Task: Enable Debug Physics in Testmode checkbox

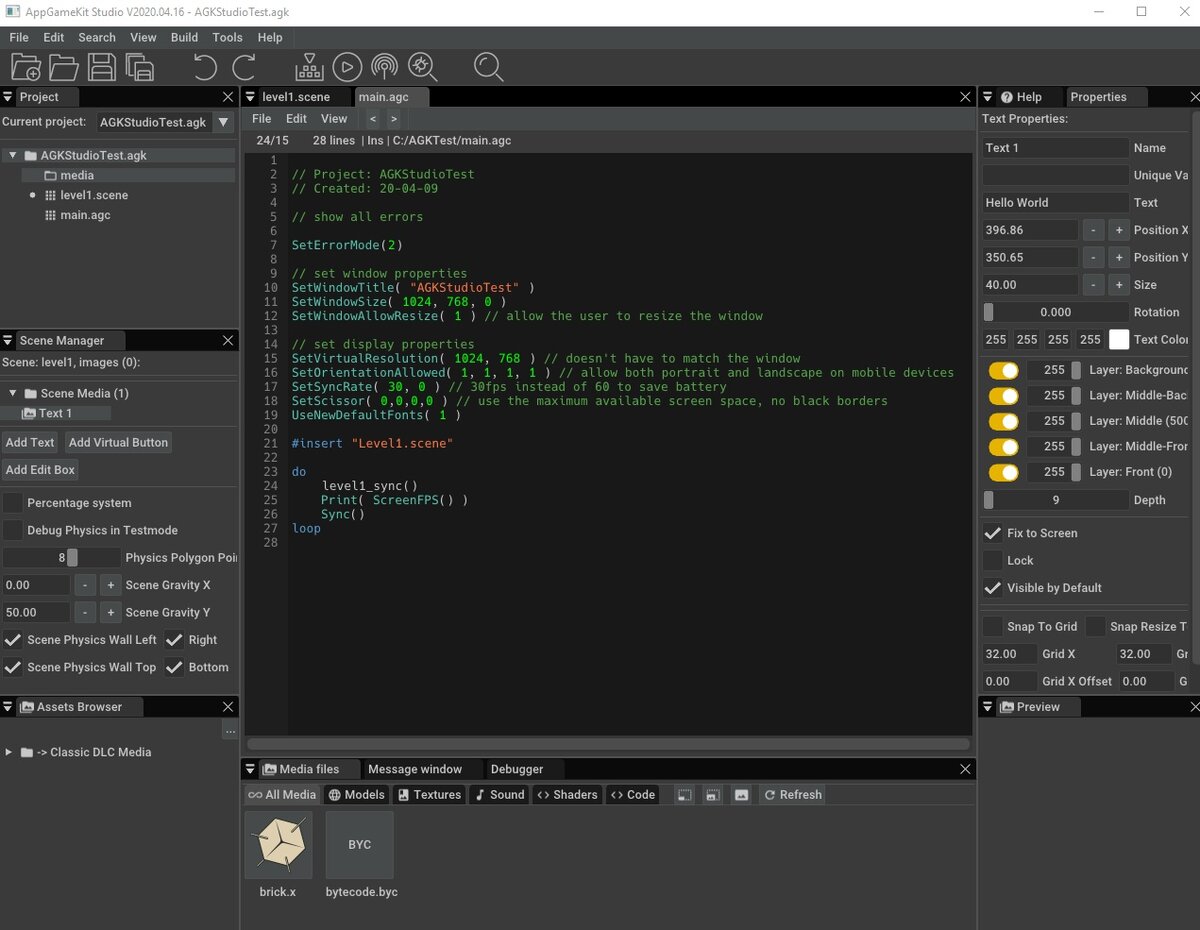Action: pos(13,530)
